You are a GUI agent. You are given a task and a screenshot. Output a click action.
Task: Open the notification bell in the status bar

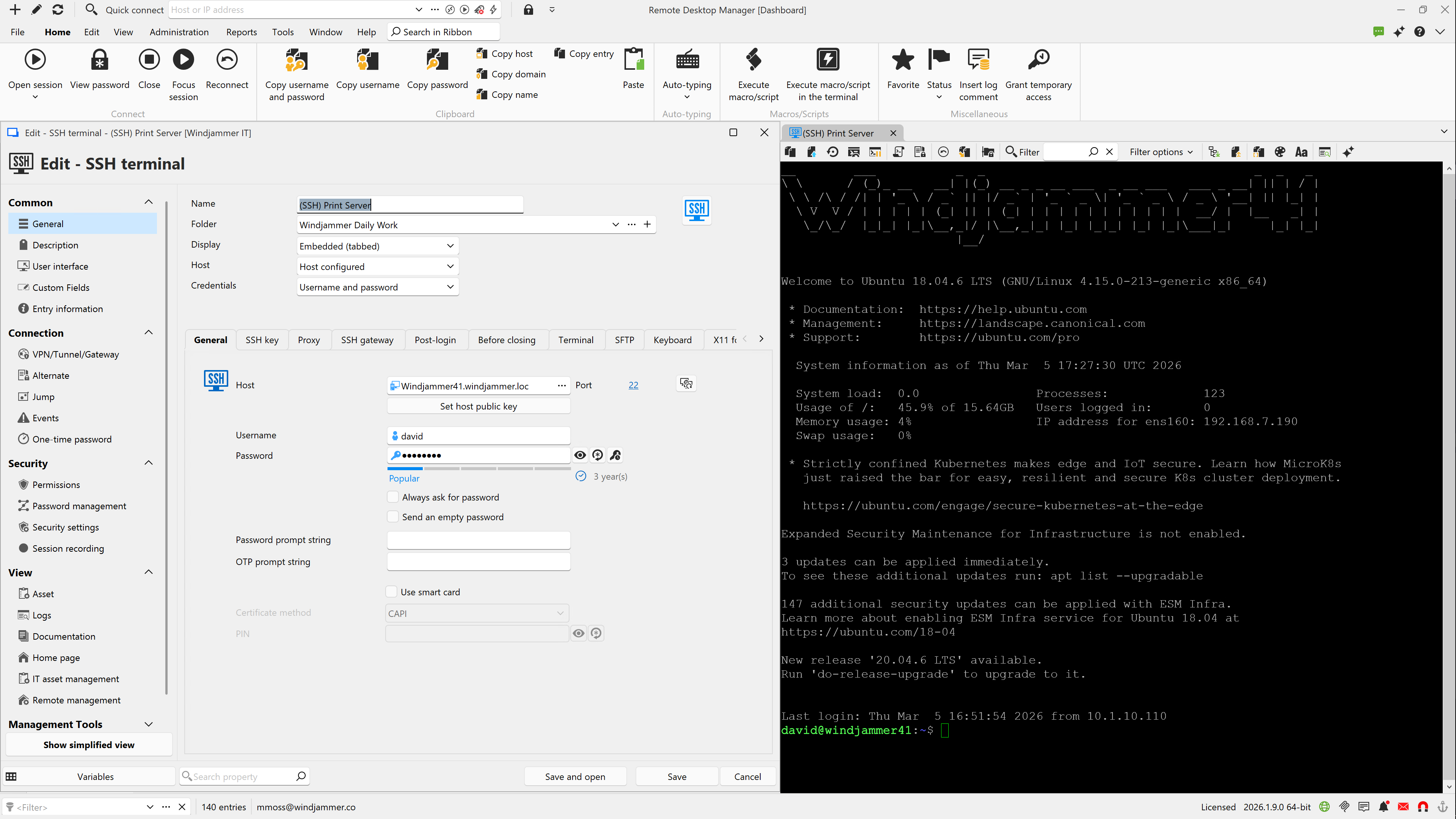click(1384, 806)
